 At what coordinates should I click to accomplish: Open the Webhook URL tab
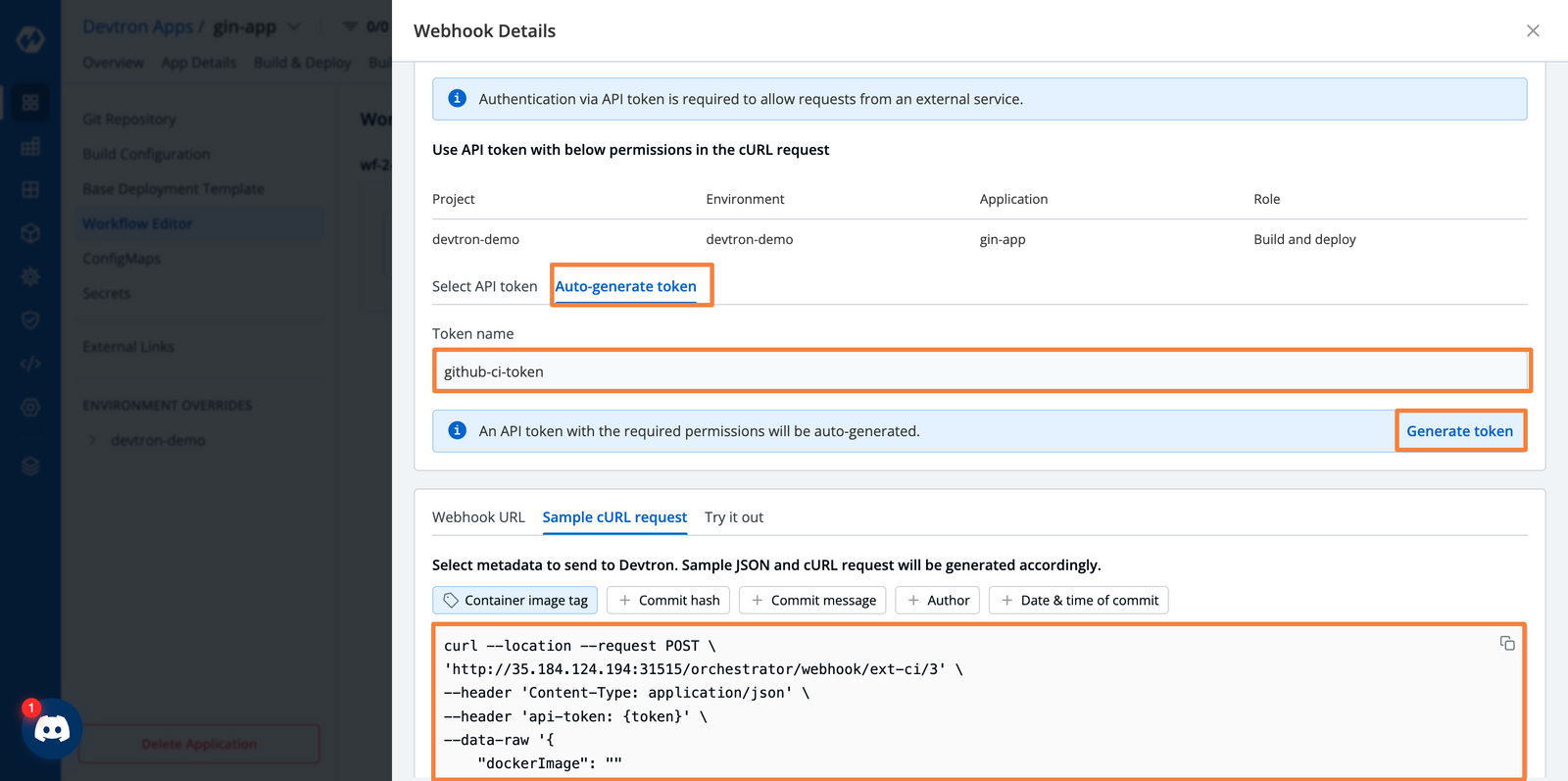tap(478, 517)
